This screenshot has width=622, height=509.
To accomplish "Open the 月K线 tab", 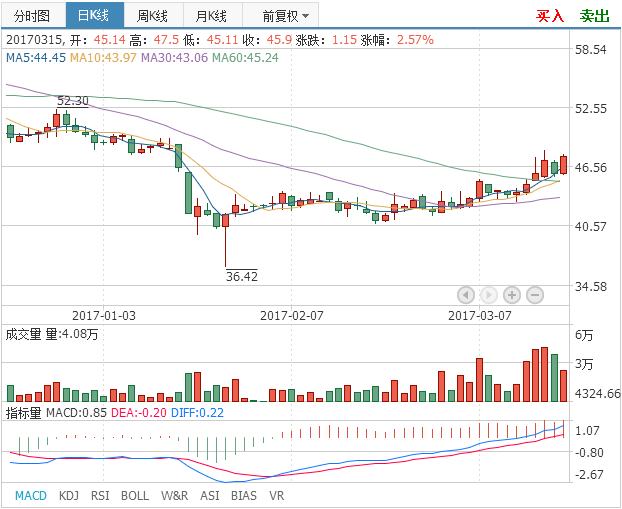I will pos(211,16).
